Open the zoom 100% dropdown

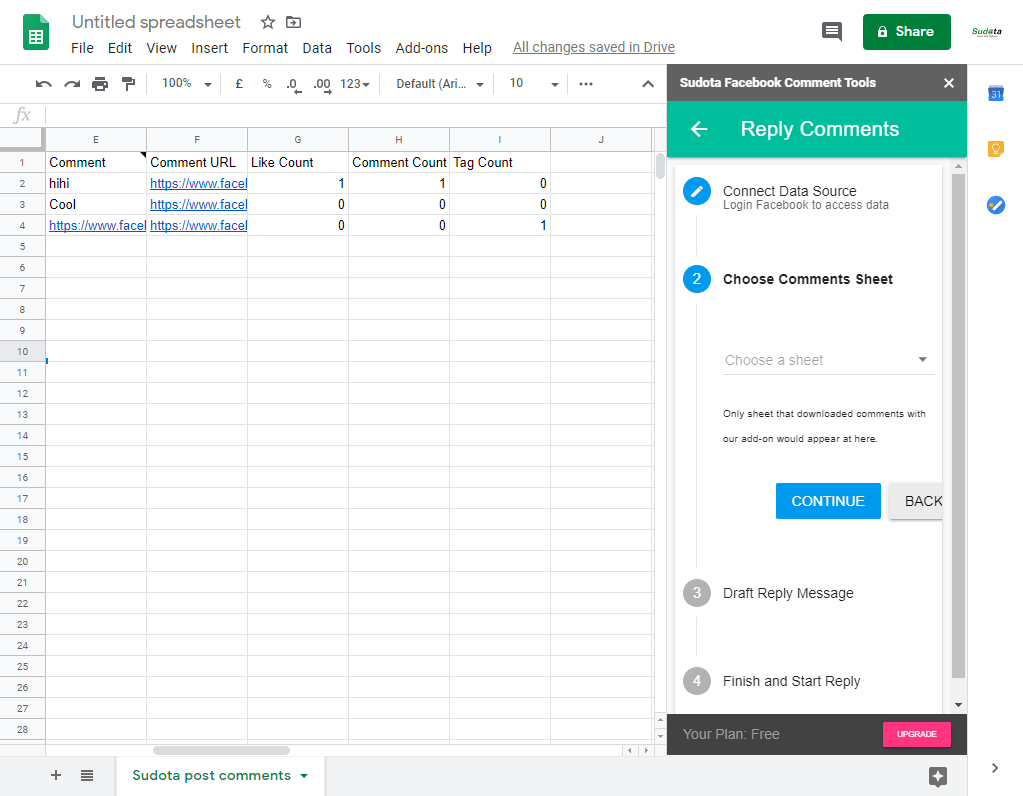tap(187, 84)
